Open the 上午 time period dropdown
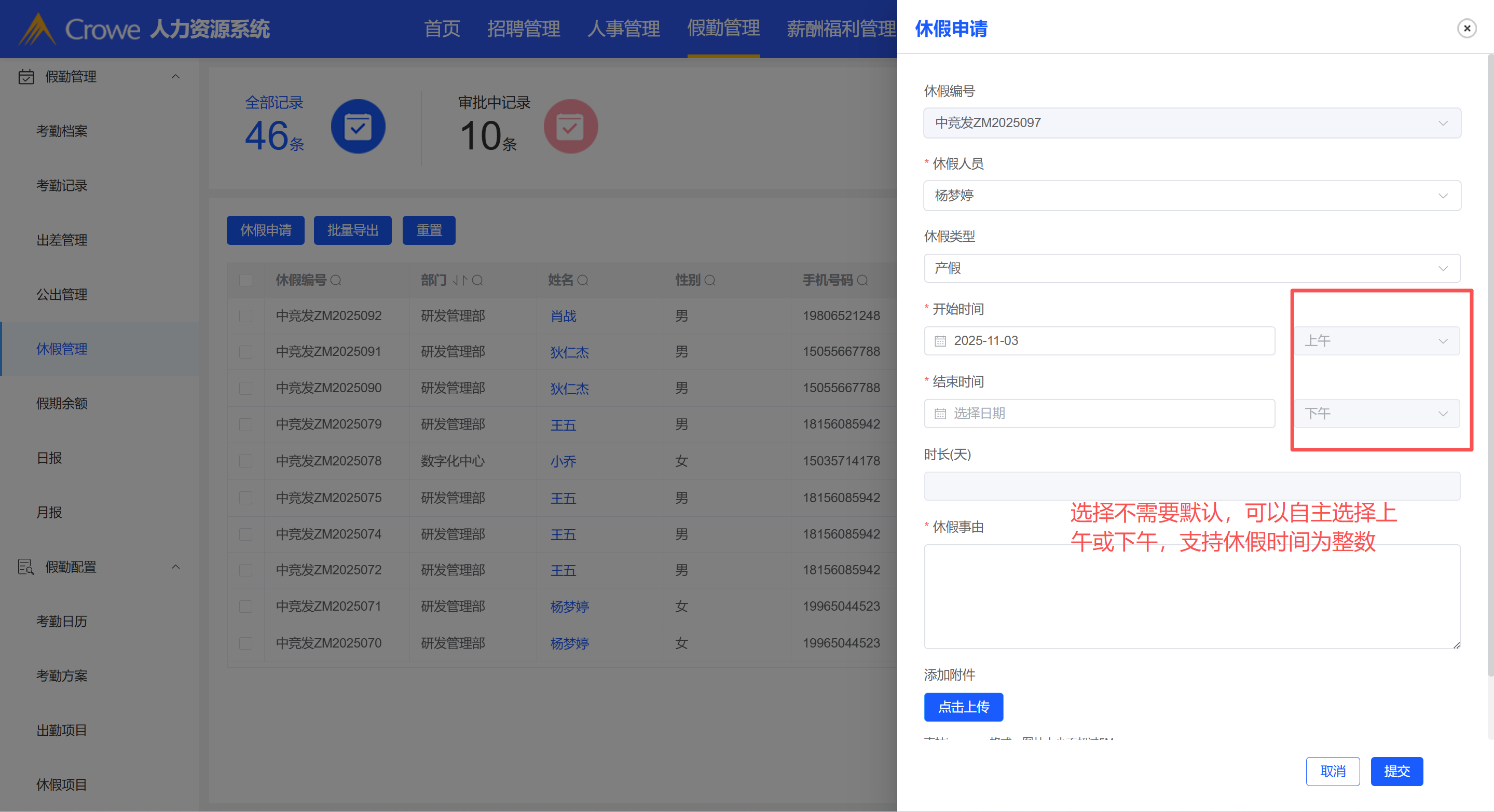This screenshot has height=812, width=1494. [x=1376, y=341]
